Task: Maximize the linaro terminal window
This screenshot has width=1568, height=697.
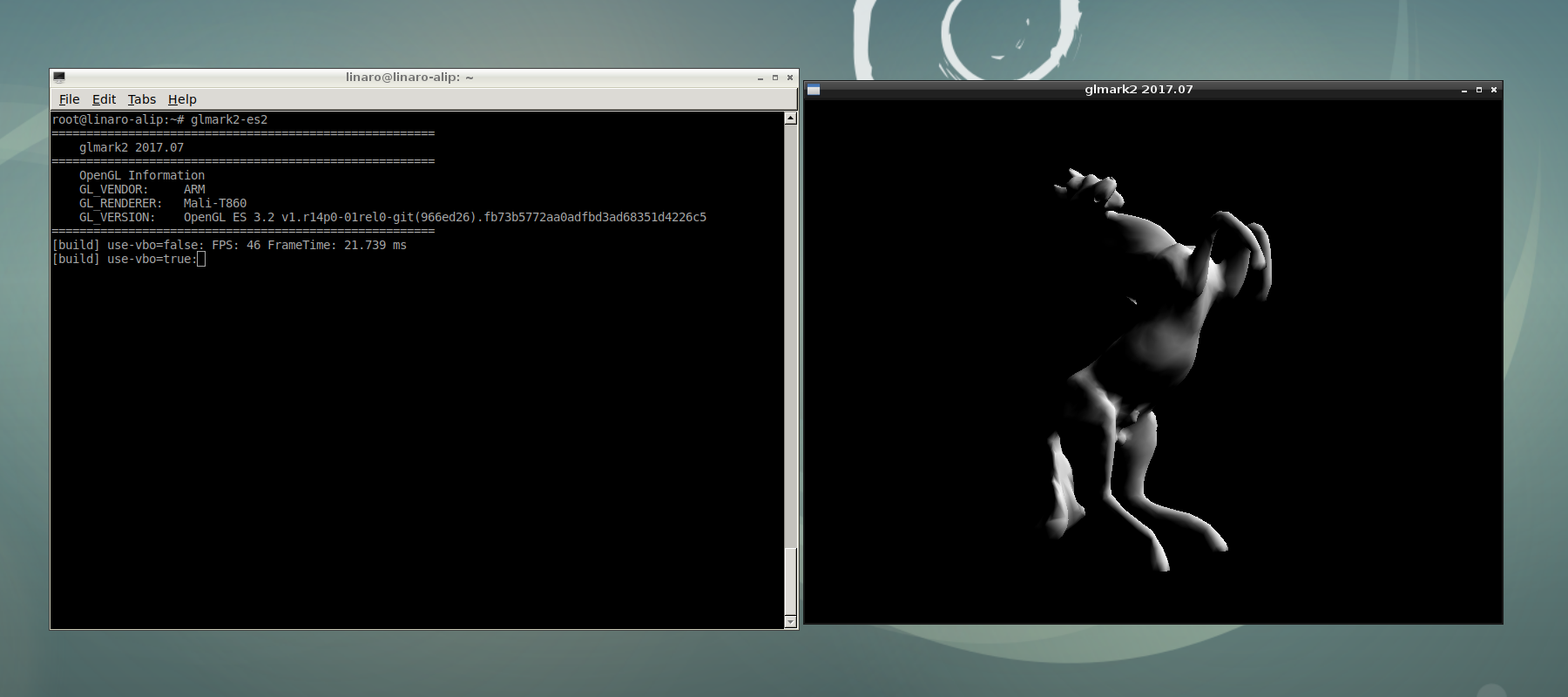Action: [775, 78]
